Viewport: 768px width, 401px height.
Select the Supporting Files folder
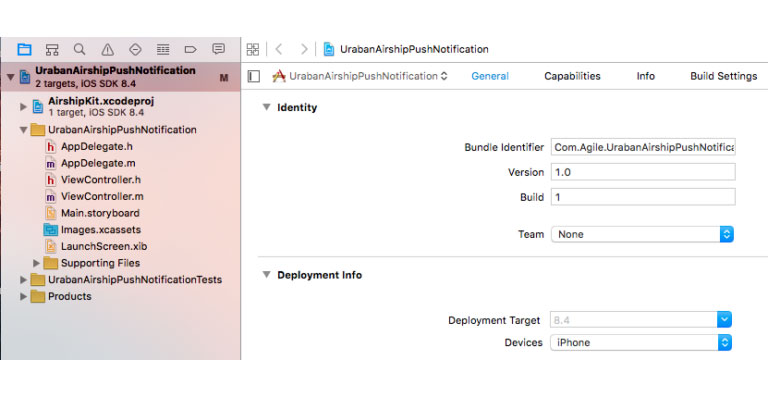coord(100,263)
